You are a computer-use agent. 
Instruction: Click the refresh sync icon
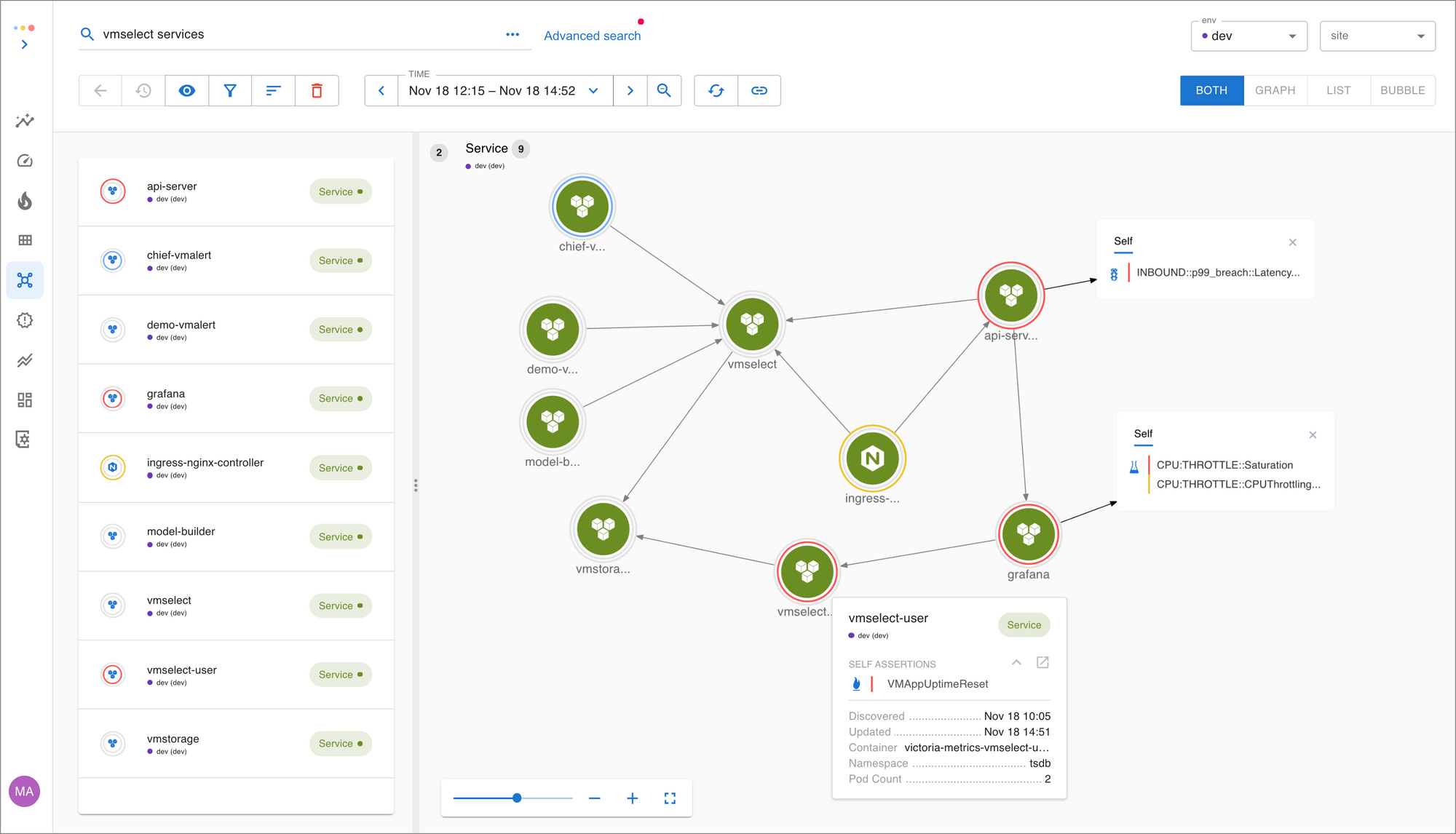coord(716,91)
